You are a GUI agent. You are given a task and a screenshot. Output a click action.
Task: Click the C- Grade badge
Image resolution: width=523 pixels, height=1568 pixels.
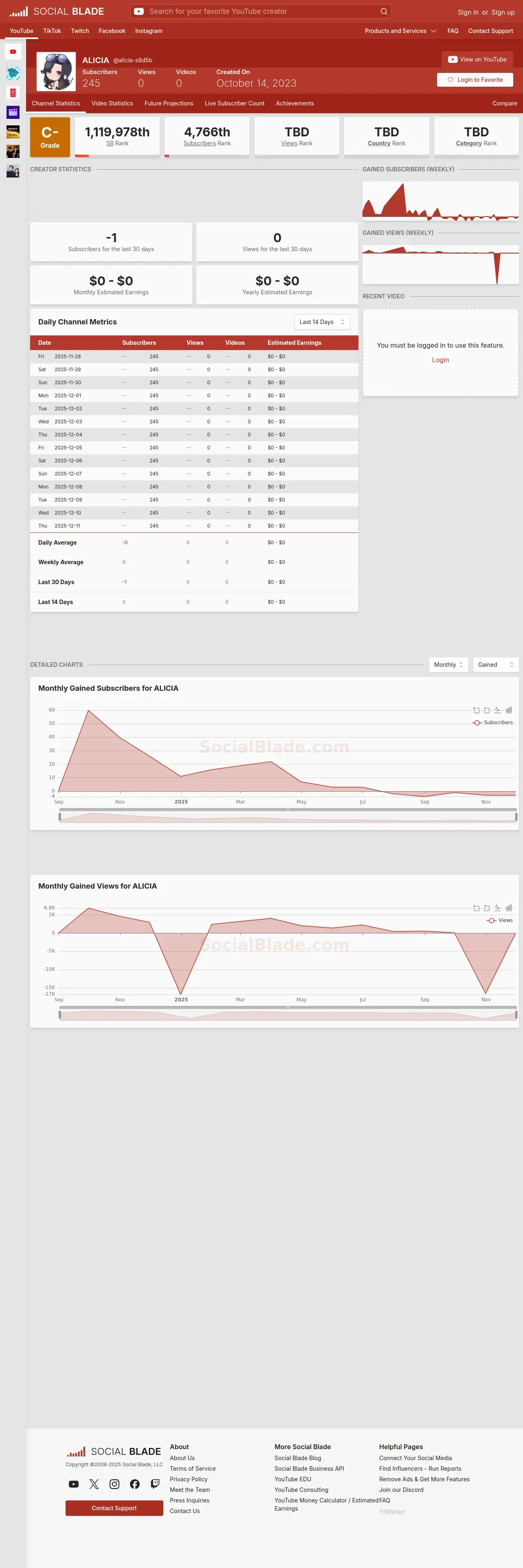(x=50, y=137)
